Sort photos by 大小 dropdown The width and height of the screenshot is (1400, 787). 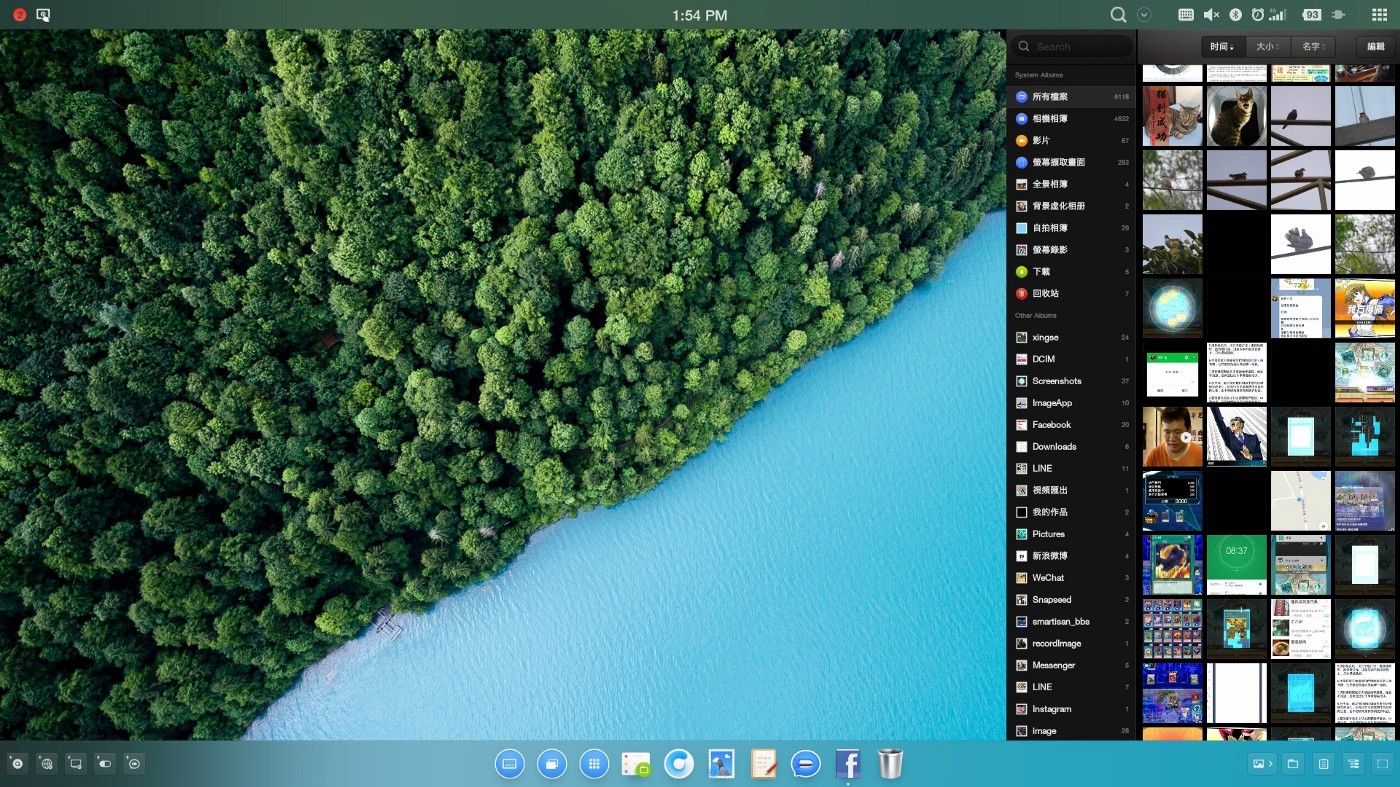tap(1267, 47)
